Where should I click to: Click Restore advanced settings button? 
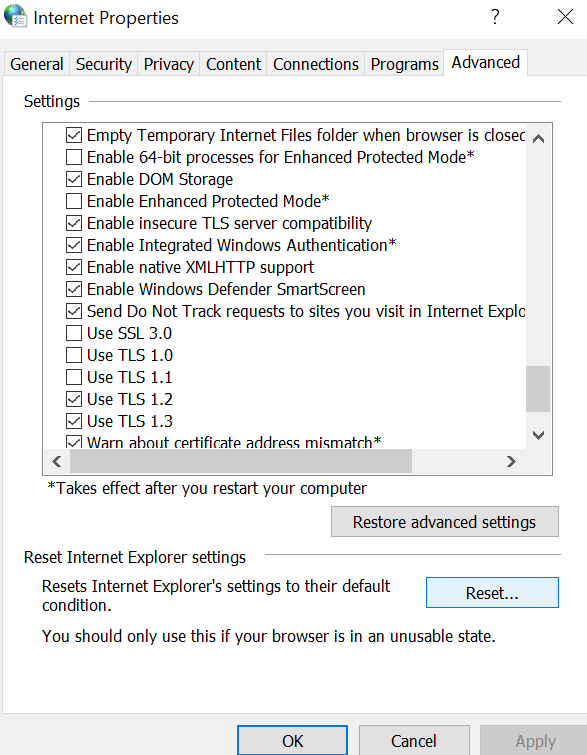click(444, 521)
